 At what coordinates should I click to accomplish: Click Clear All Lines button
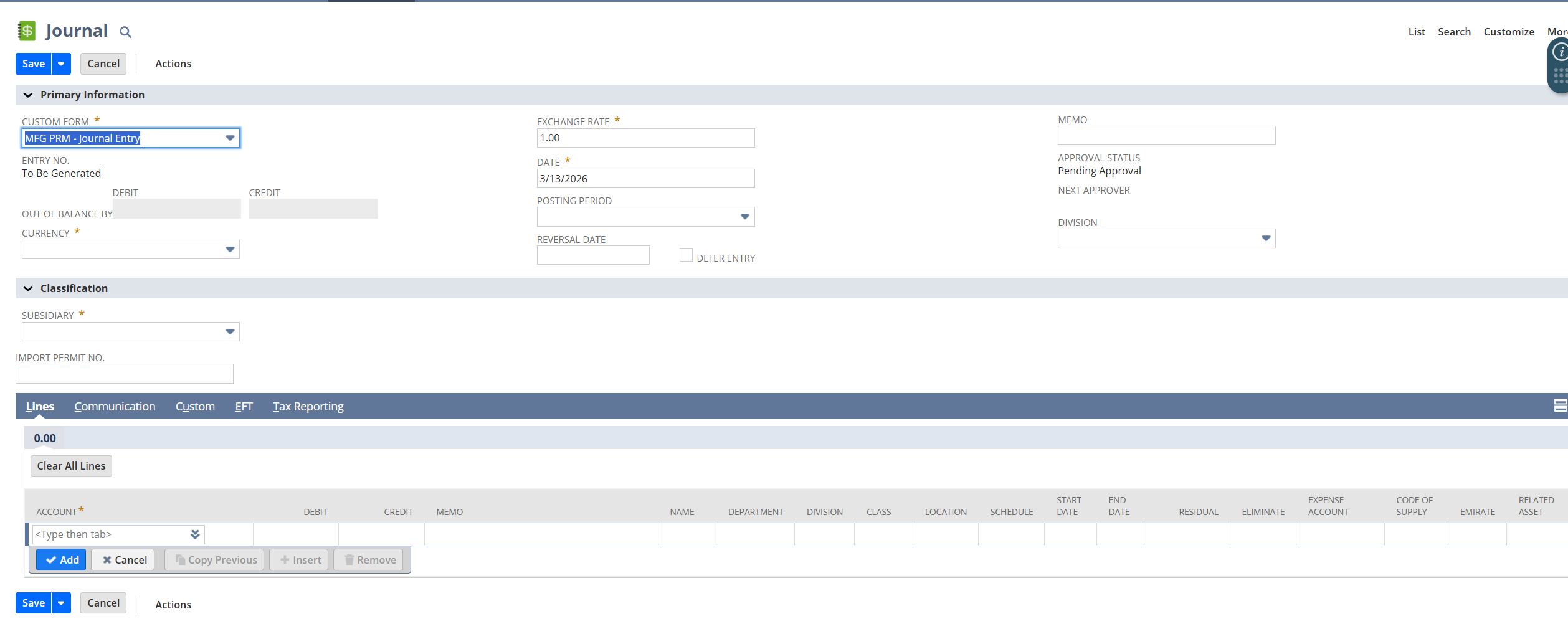tap(71, 466)
